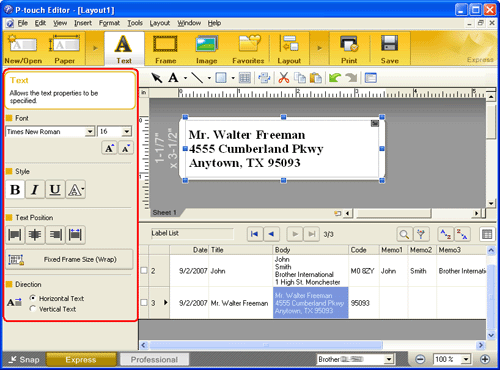
Task: Select the line drawing tool
Action: click(197, 78)
